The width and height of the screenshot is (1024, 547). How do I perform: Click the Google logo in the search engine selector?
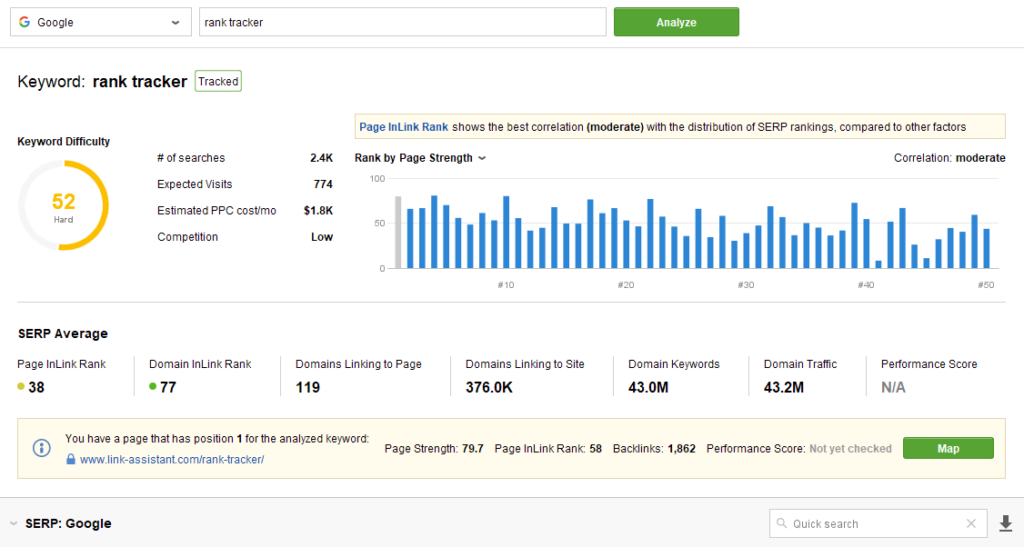click(24, 22)
